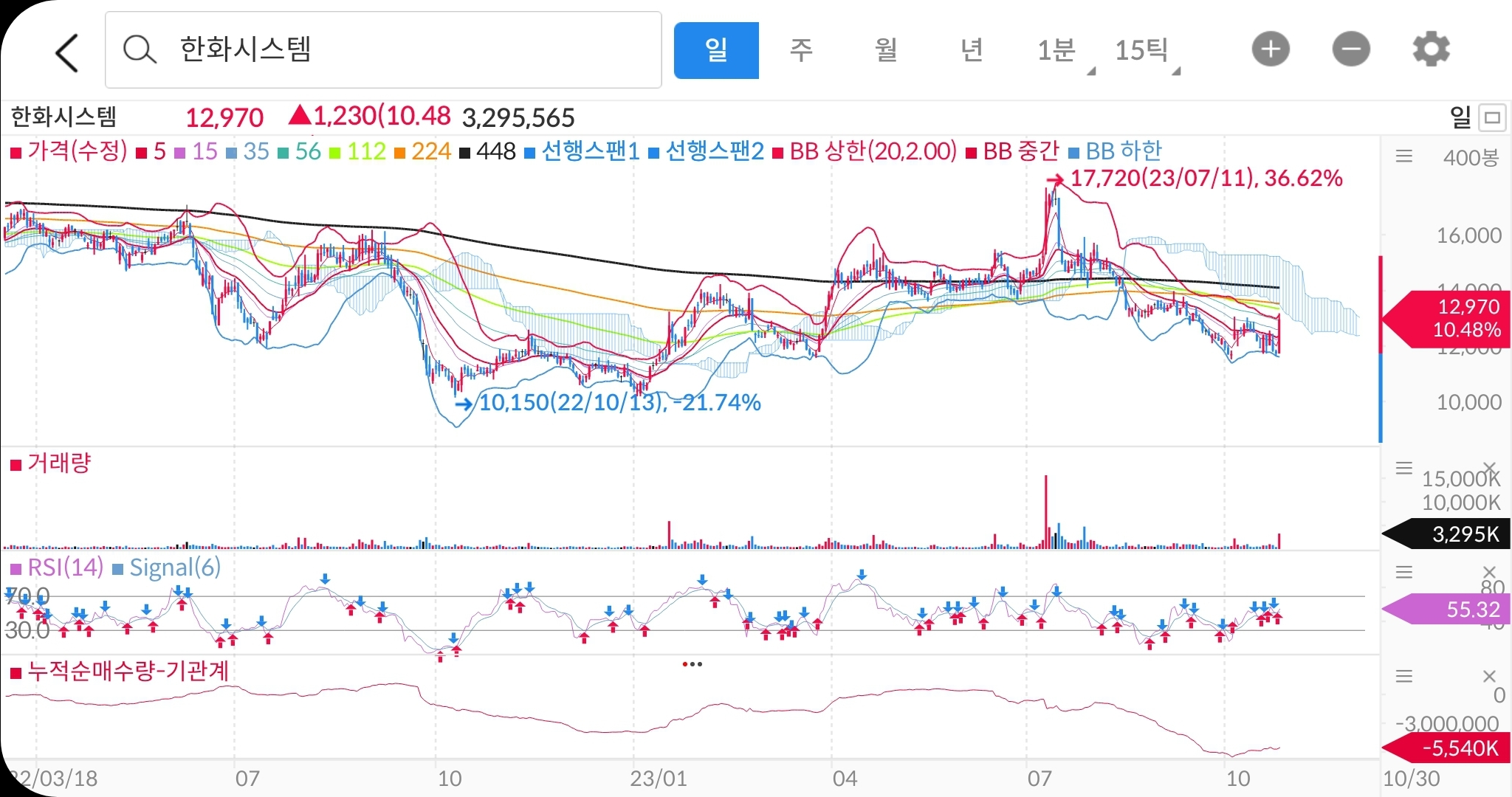Zoom out with the minus icon

[x=1351, y=49]
